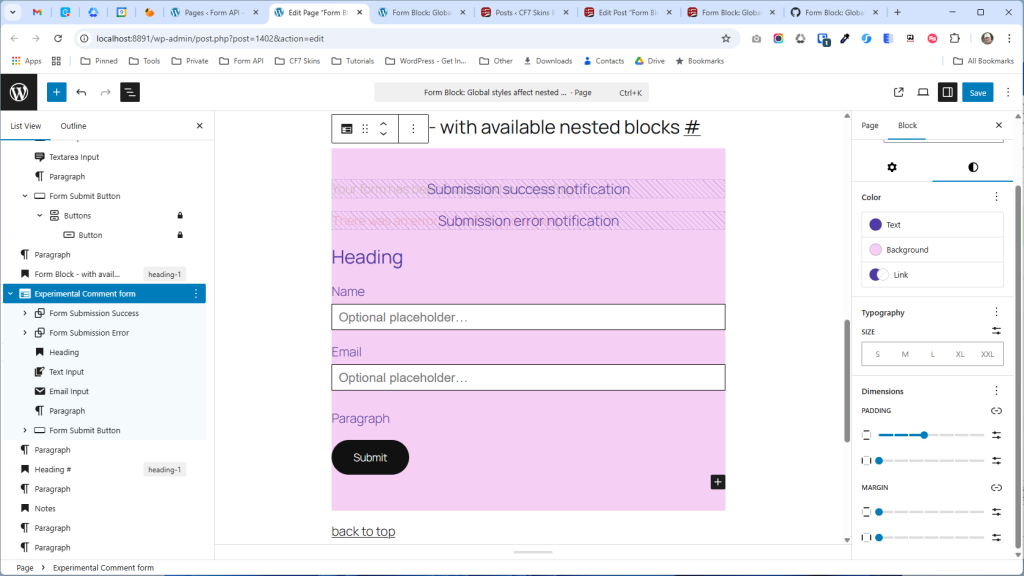The image size is (1024, 576).
Task: Toggle linked padding sides icon
Action: tap(996, 411)
